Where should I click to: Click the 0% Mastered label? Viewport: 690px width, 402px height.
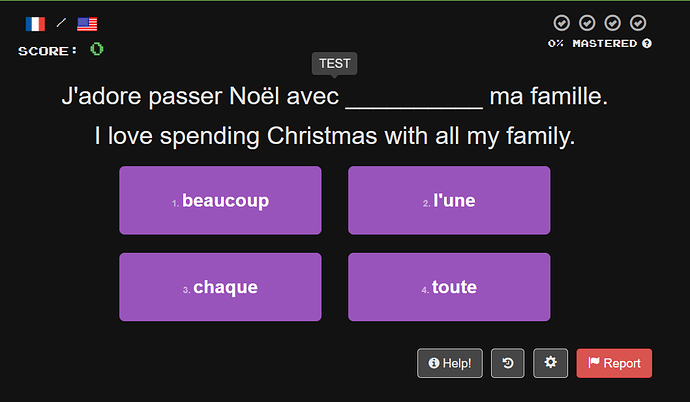[593, 44]
